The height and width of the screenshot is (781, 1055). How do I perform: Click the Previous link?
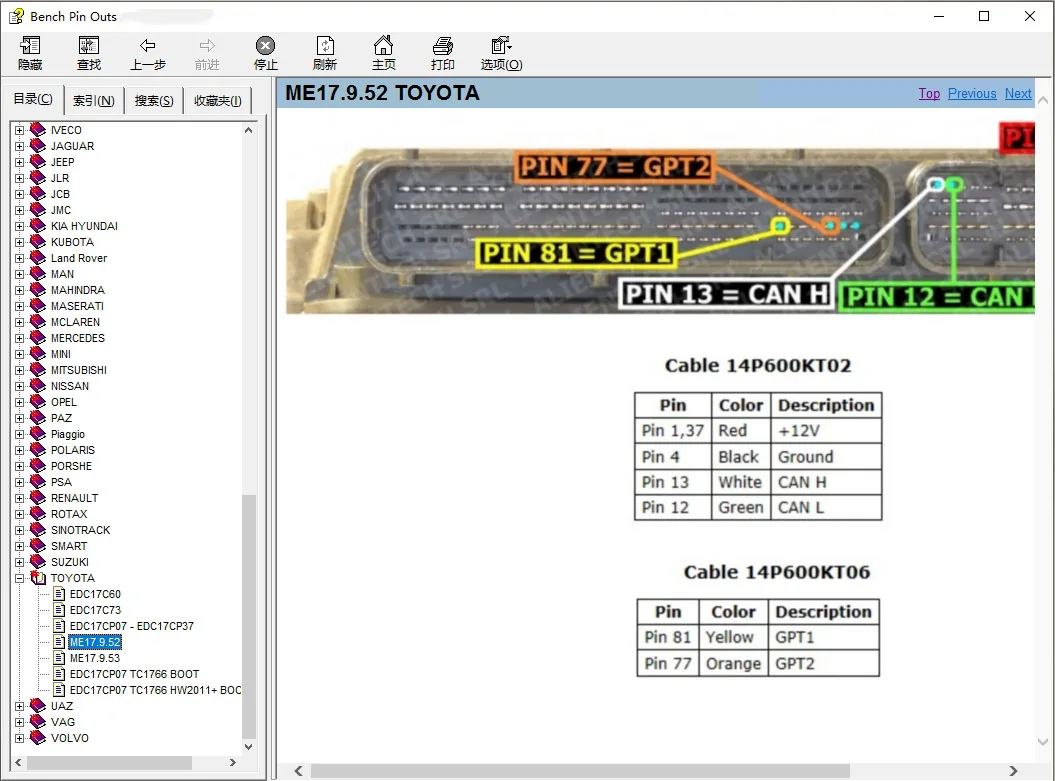pyautogui.click(x=972, y=94)
